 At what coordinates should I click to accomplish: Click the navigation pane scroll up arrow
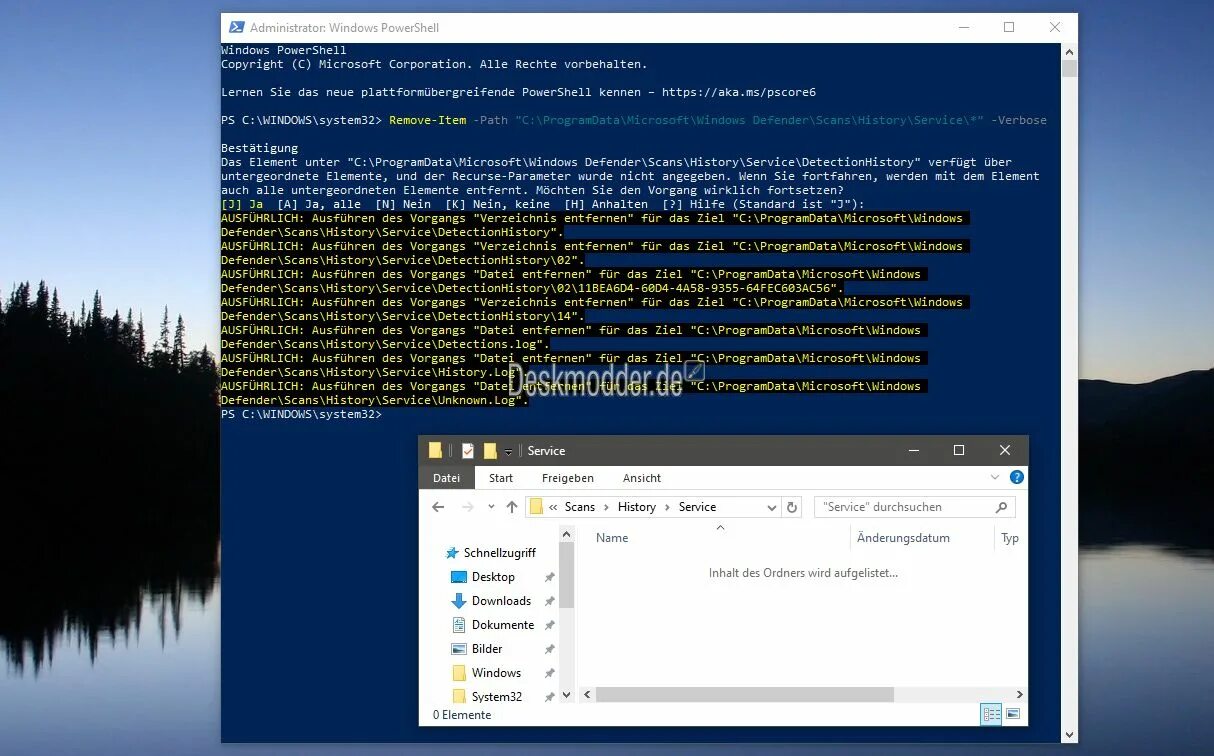point(567,536)
